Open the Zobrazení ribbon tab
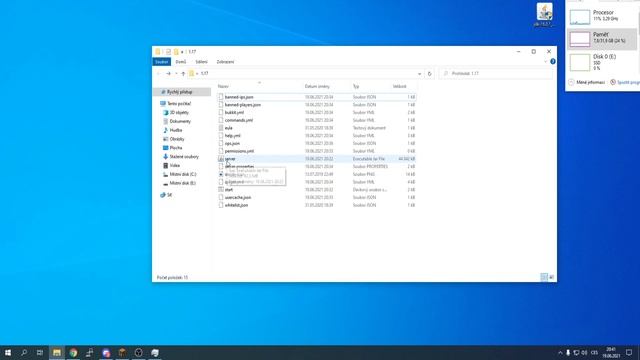This screenshot has height=360, width=640. tap(225, 62)
